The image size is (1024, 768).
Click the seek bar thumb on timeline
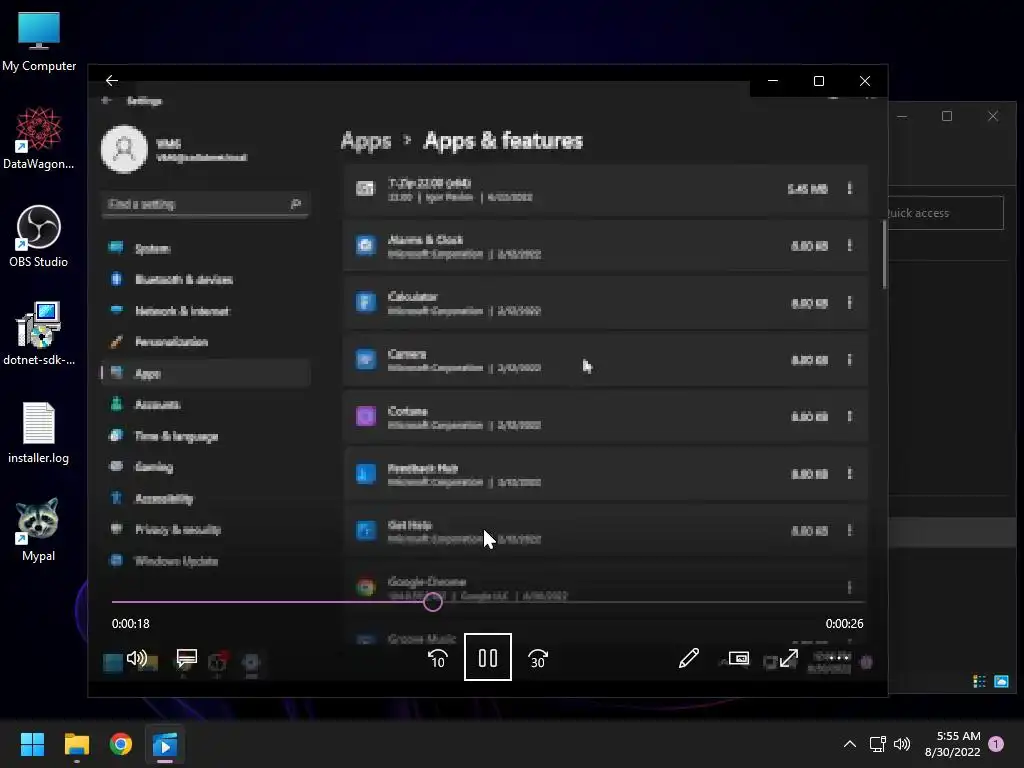pos(432,601)
